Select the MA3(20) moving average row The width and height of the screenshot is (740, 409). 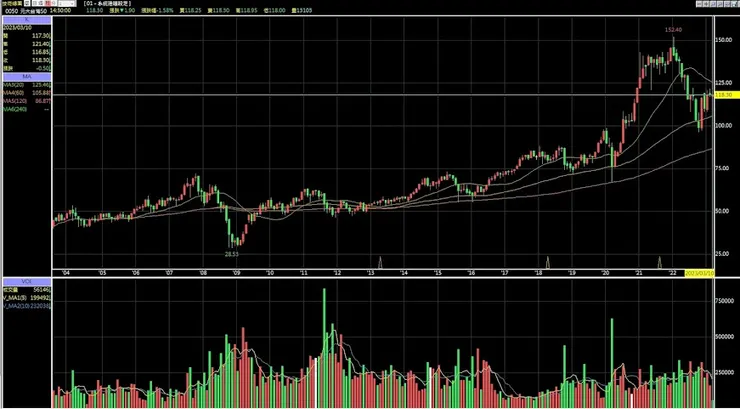[27, 84]
